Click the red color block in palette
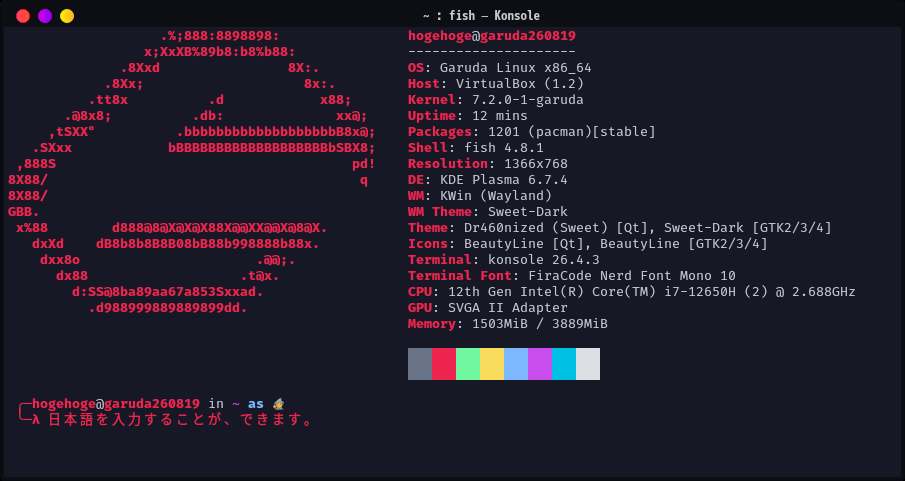905x481 pixels. pos(444,364)
